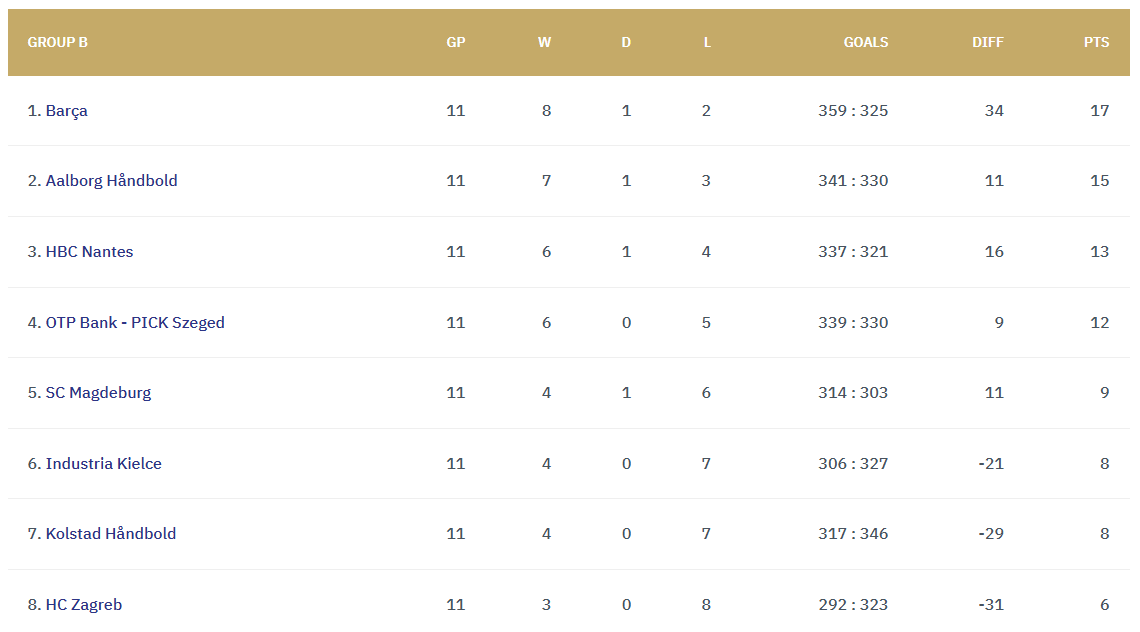1140x632 pixels.
Task: Click Barça's 359 : 325 goals value
Action: (x=853, y=111)
